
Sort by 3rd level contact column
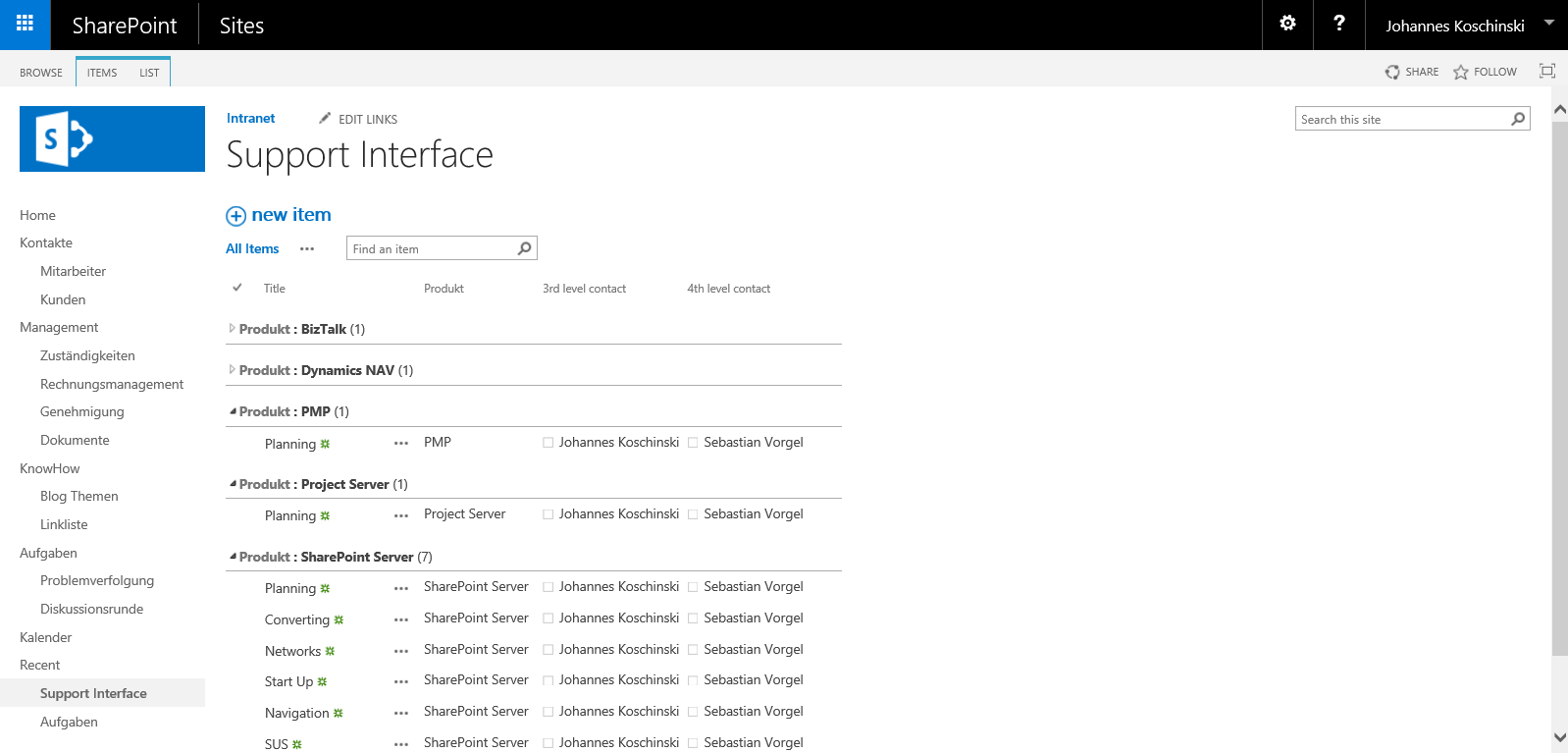pyautogui.click(x=584, y=289)
